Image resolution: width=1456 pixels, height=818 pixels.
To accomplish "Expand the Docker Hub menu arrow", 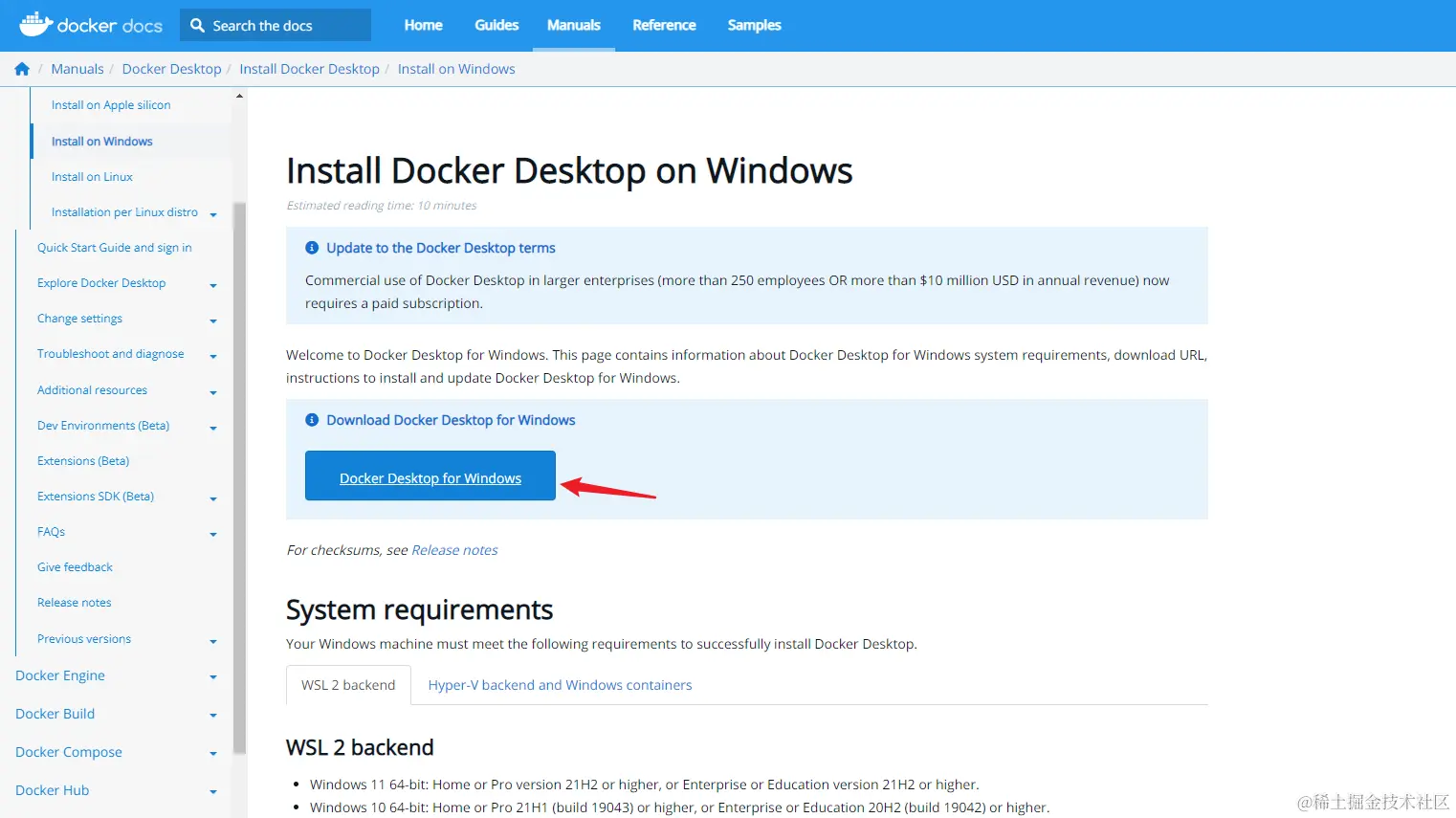I will (213, 792).
